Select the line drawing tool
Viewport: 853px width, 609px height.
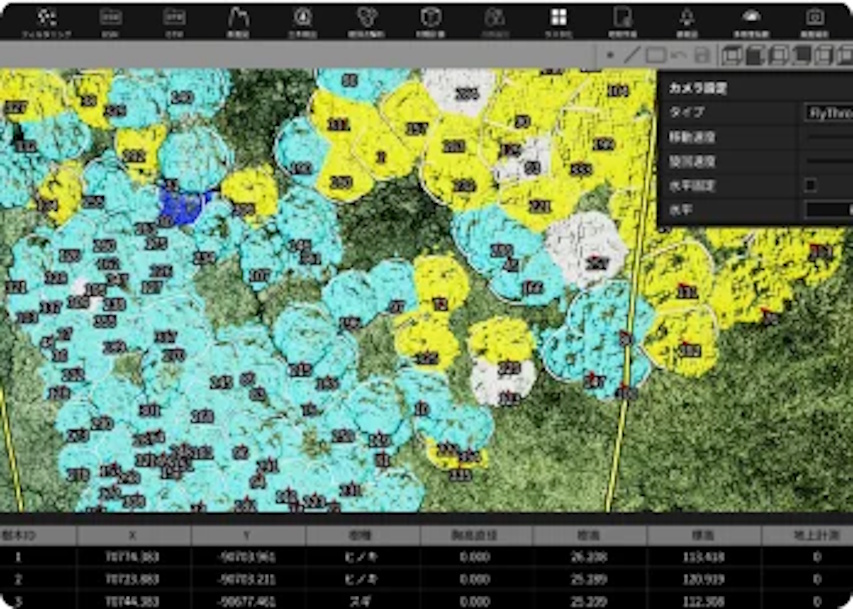point(631,55)
